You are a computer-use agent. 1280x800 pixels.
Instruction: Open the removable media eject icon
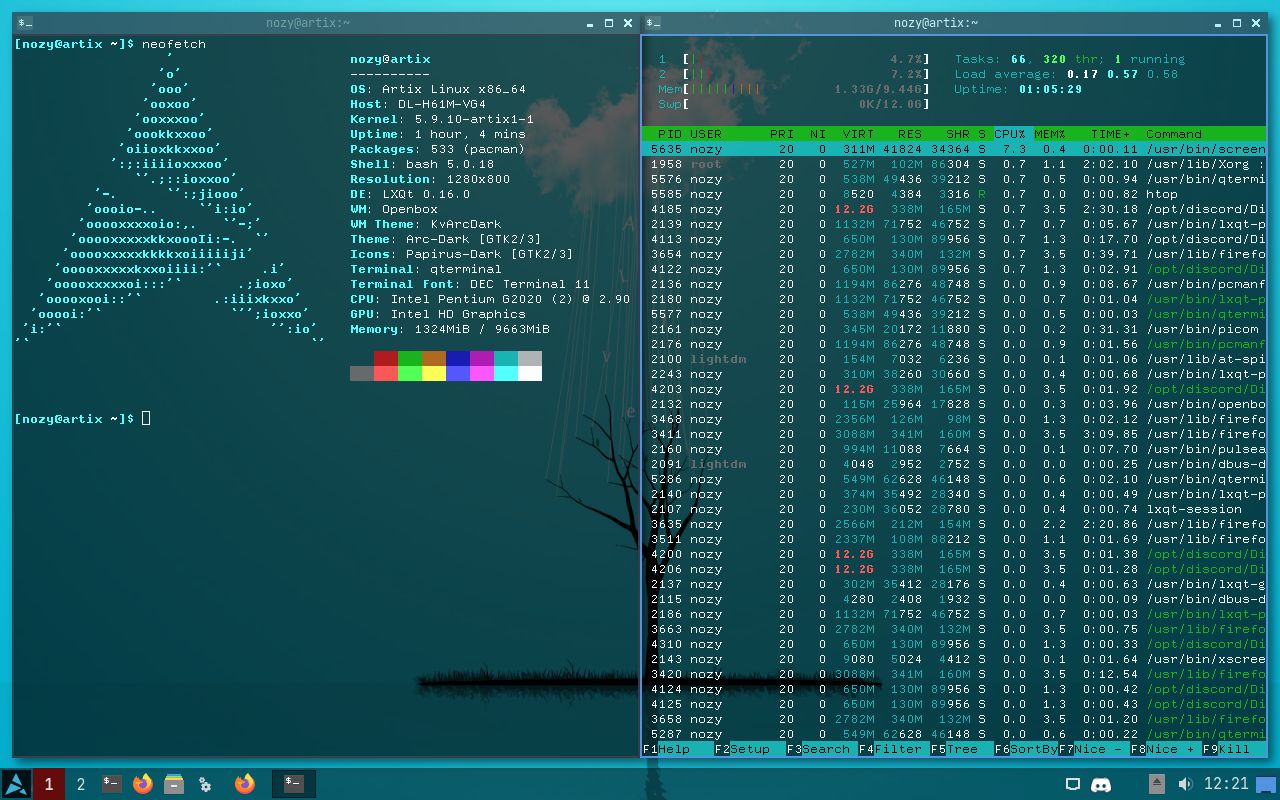coord(1156,784)
